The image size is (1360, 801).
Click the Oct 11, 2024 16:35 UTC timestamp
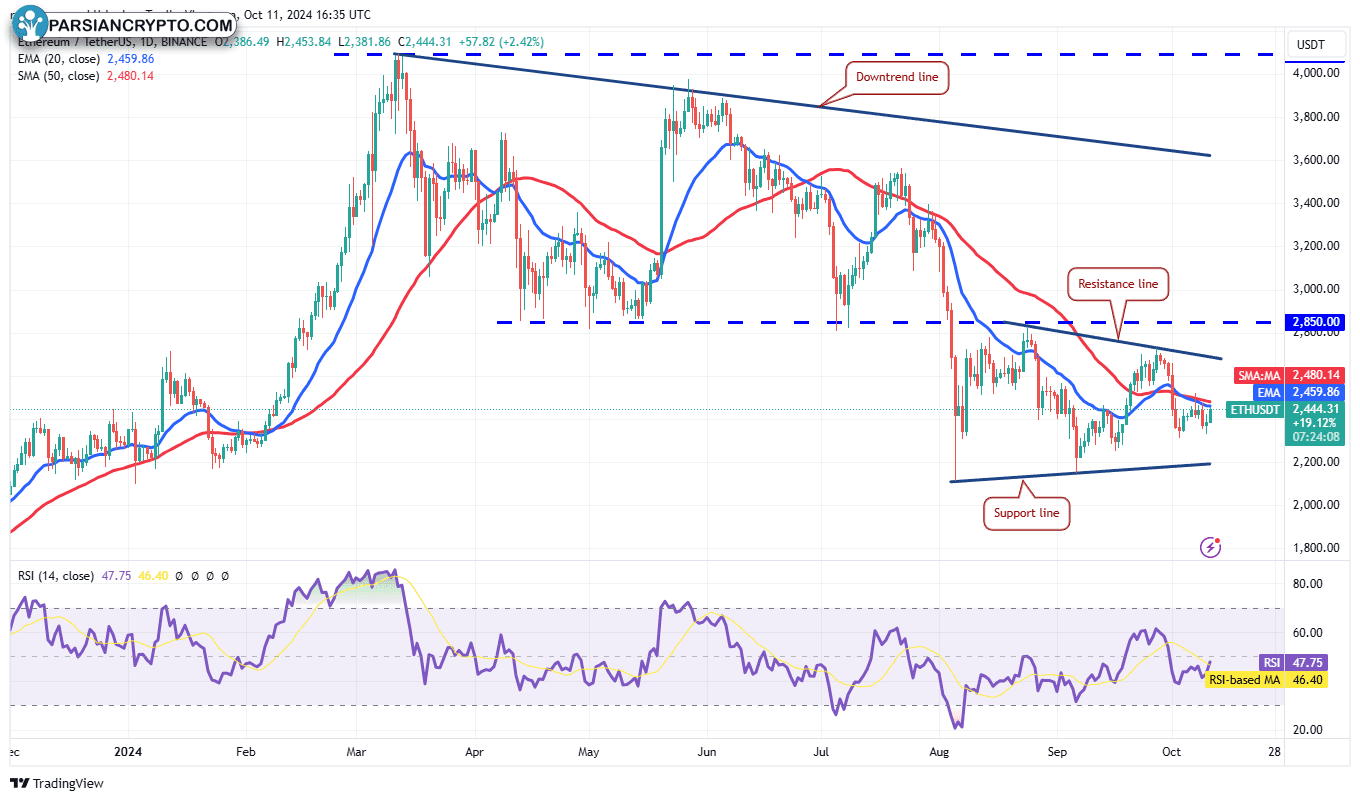tap(307, 14)
